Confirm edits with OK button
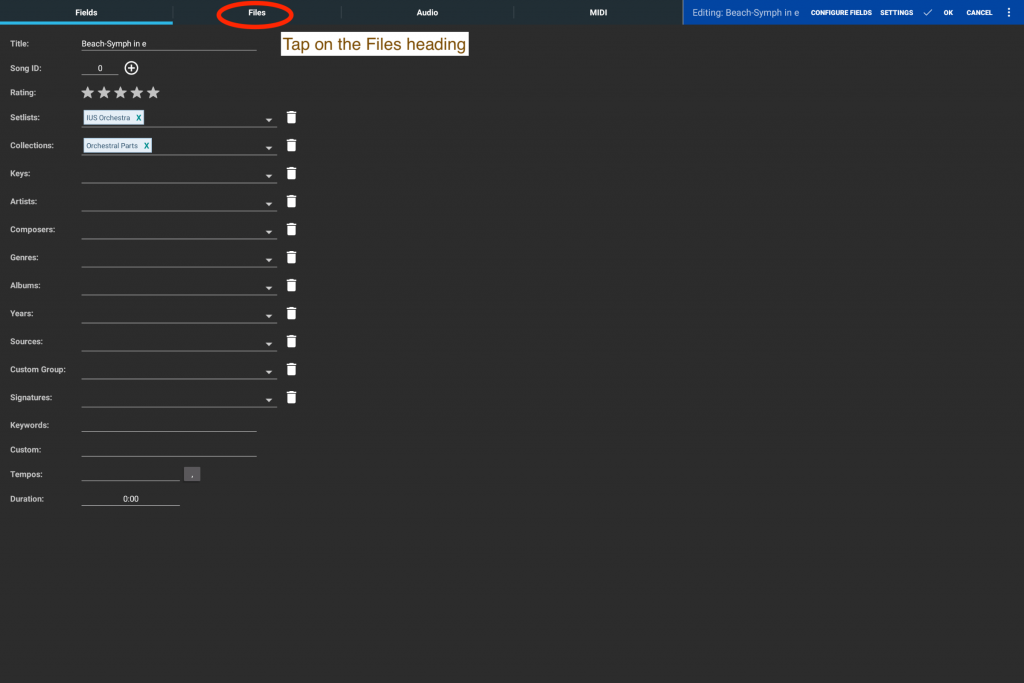Viewport: 1024px width, 683px height. (x=948, y=12)
